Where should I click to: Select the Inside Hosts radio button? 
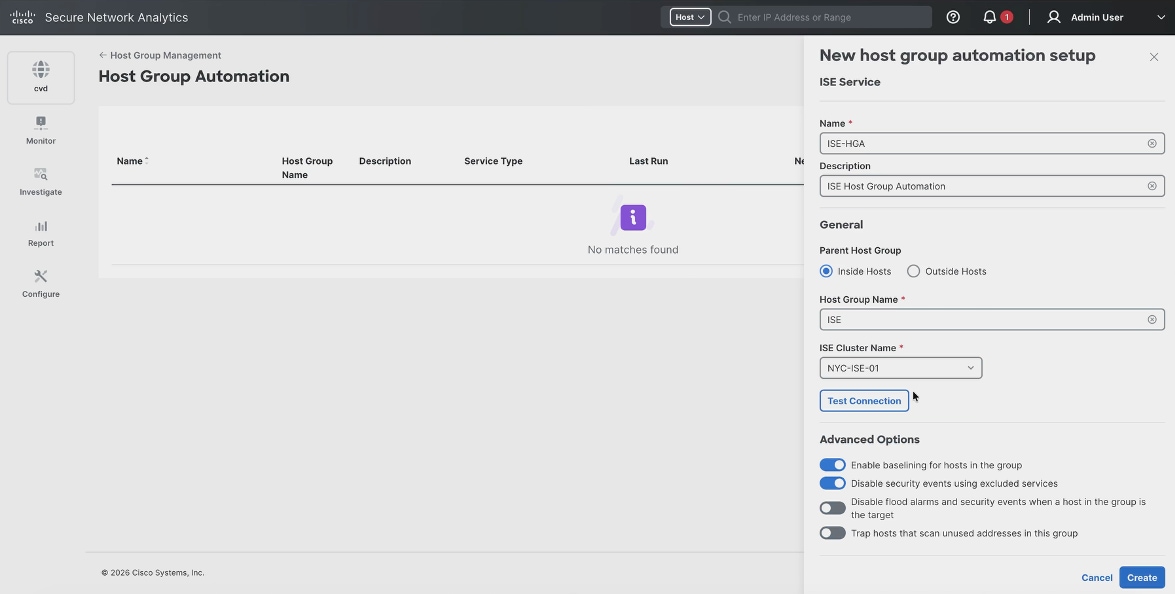(x=826, y=271)
